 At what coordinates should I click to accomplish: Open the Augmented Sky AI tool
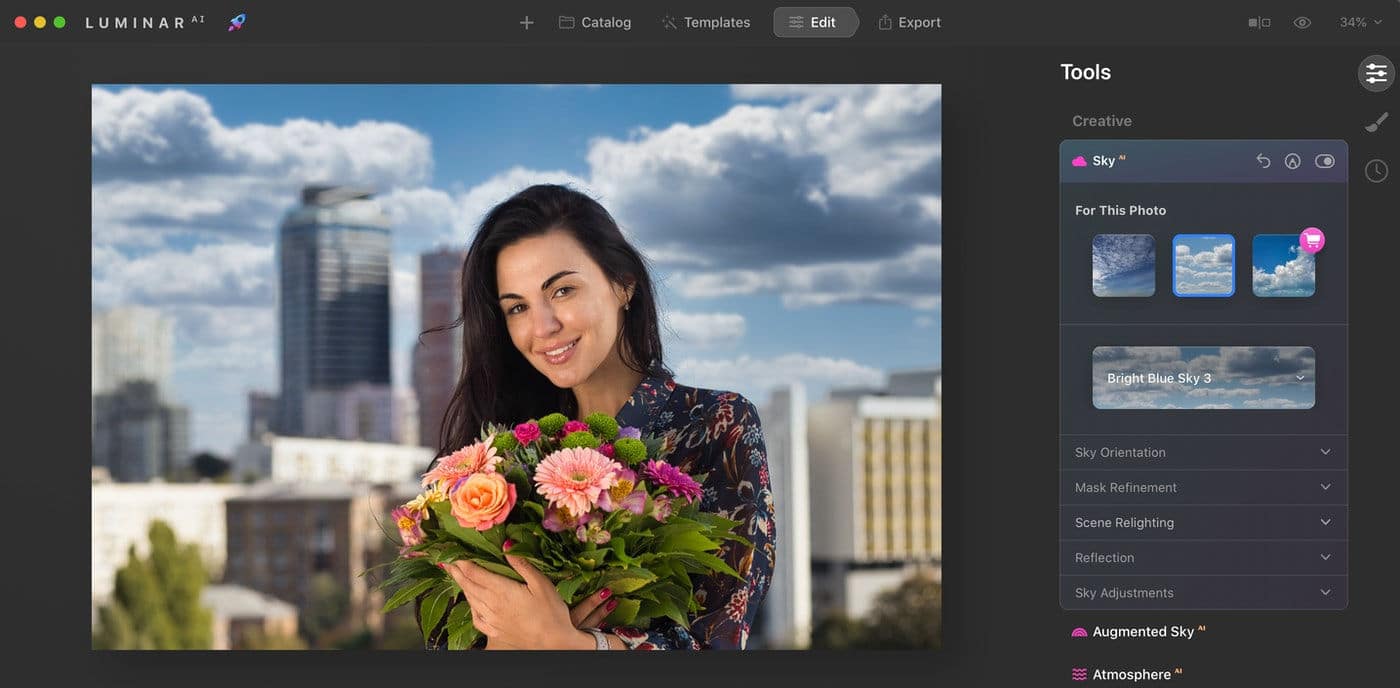(x=1142, y=632)
